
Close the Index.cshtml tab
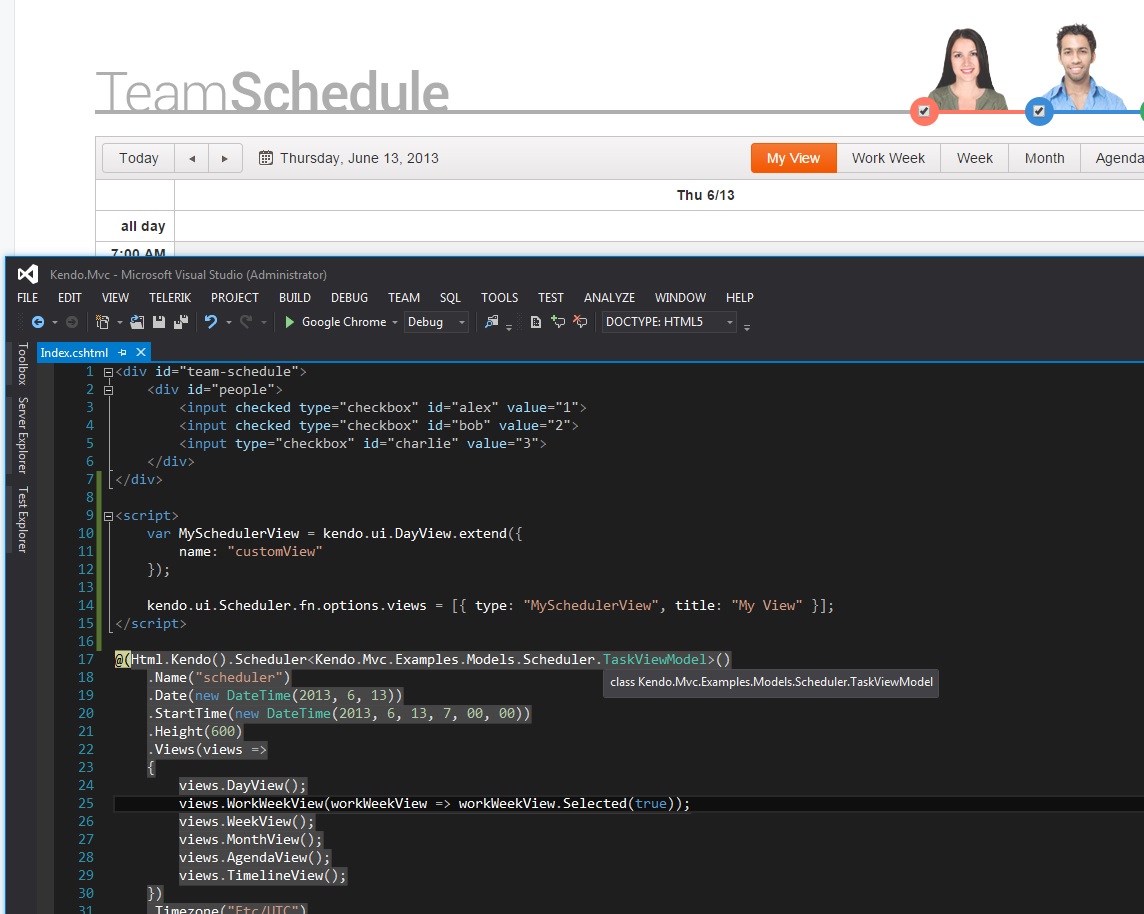click(141, 352)
